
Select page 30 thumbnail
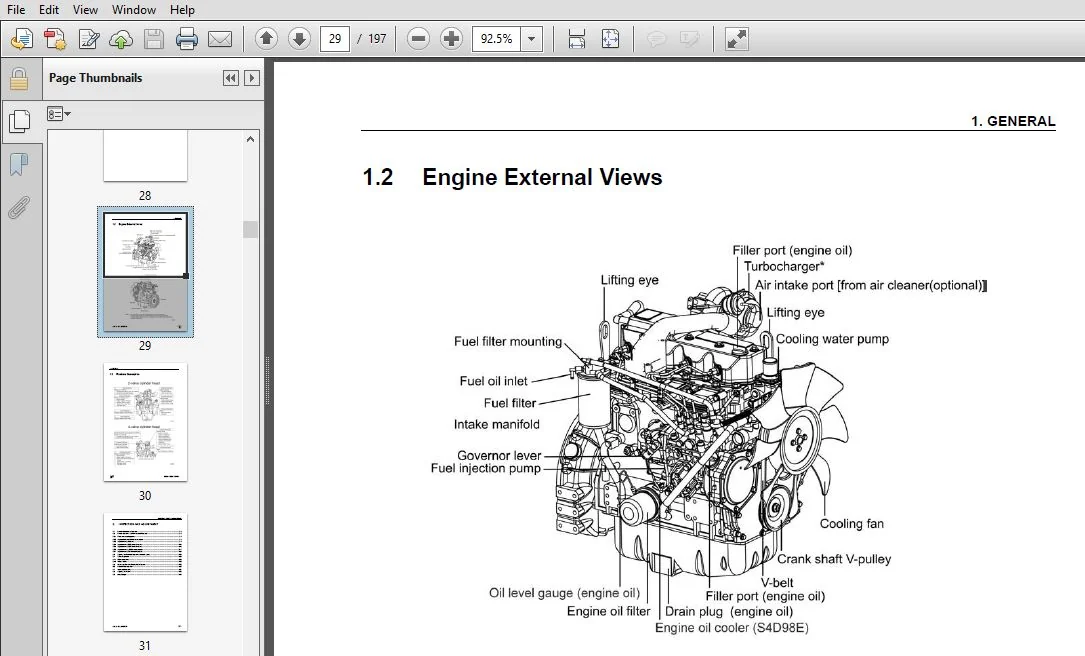(x=145, y=422)
